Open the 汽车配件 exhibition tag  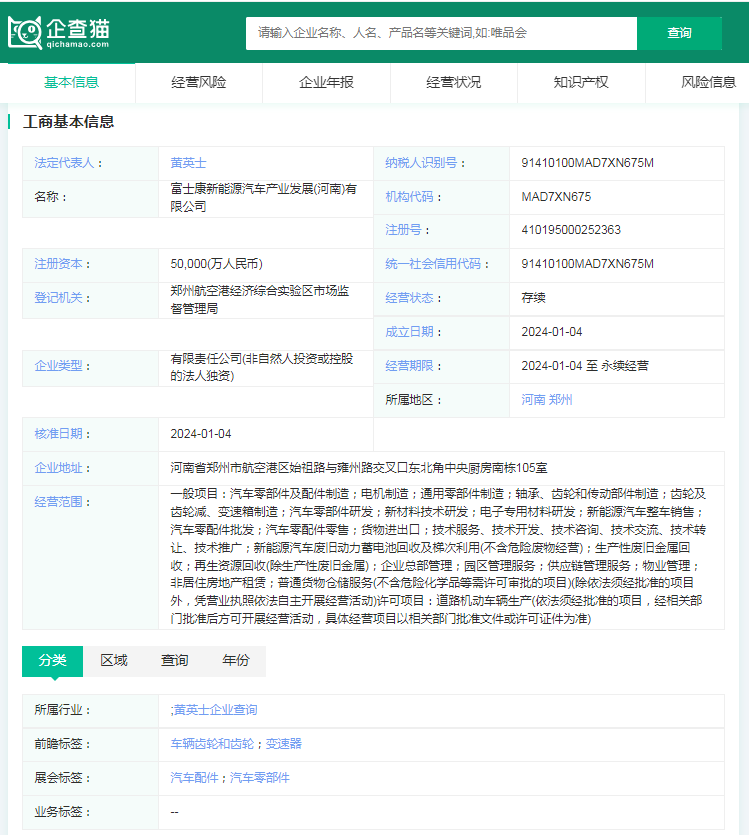pyautogui.click(x=194, y=778)
